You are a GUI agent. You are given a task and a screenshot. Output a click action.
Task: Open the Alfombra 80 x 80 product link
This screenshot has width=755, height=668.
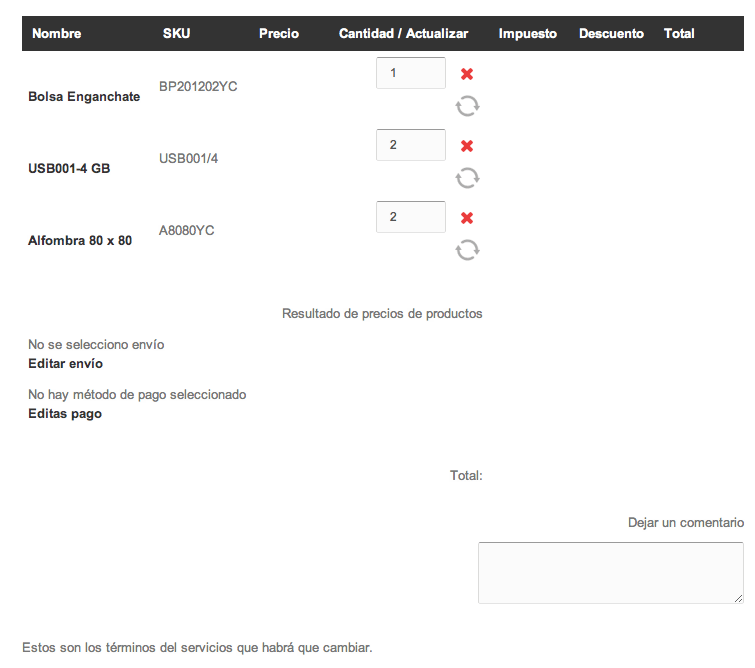(x=80, y=240)
